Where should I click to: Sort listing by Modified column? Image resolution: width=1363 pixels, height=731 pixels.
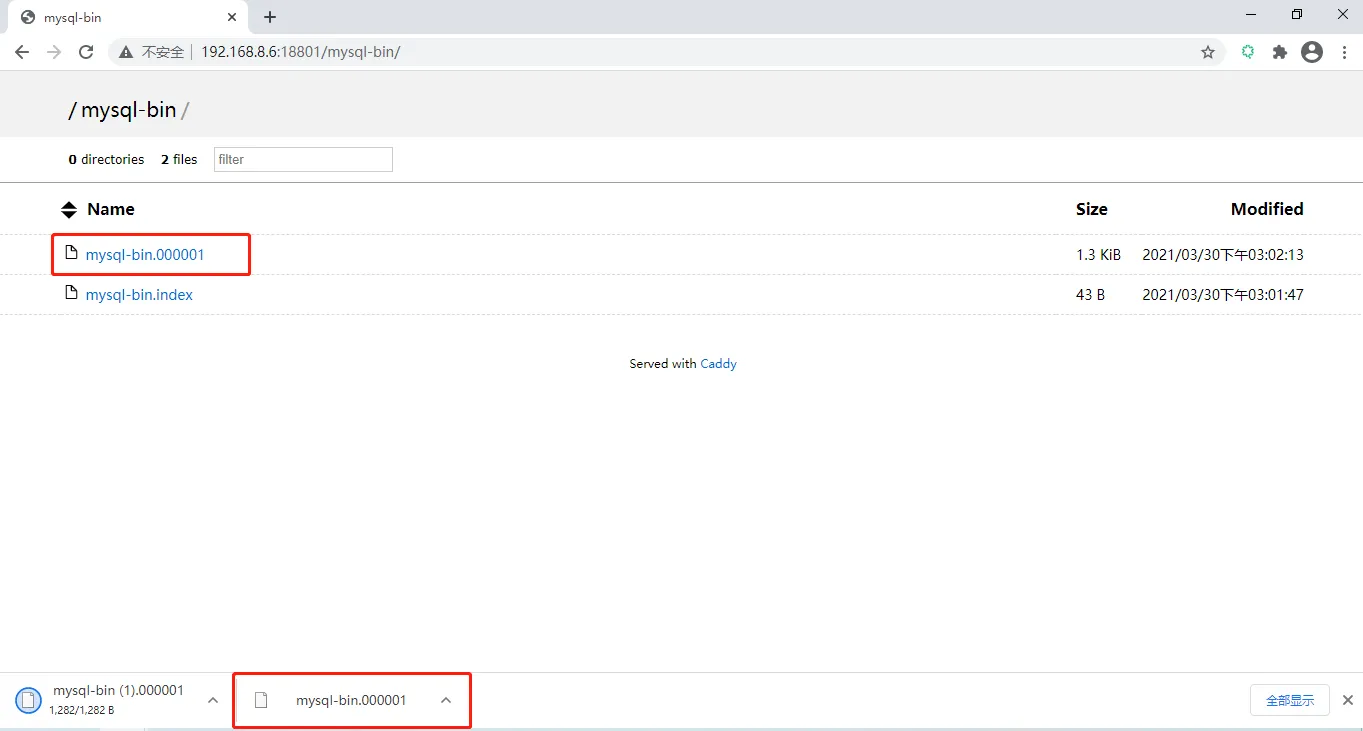point(1267,209)
